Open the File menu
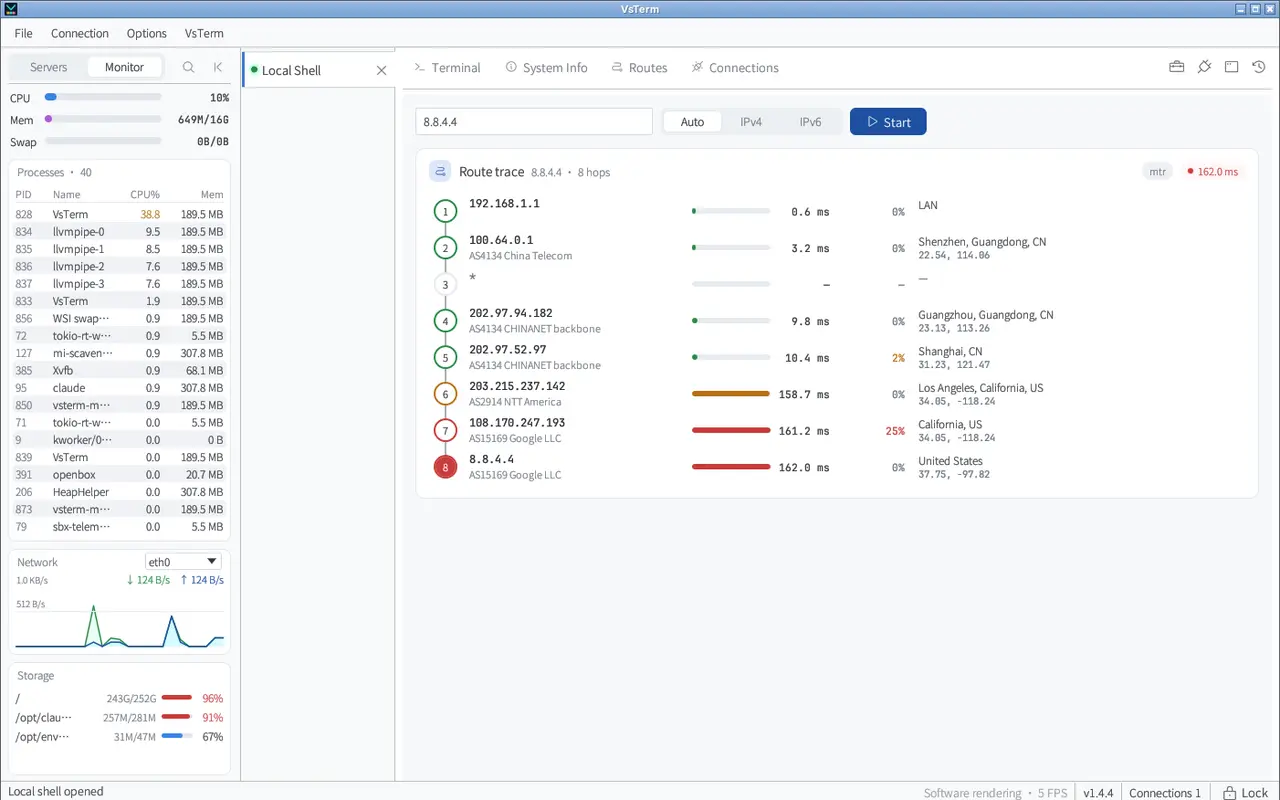This screenshot has width=1280, height=800. click(x=23, y=33)
